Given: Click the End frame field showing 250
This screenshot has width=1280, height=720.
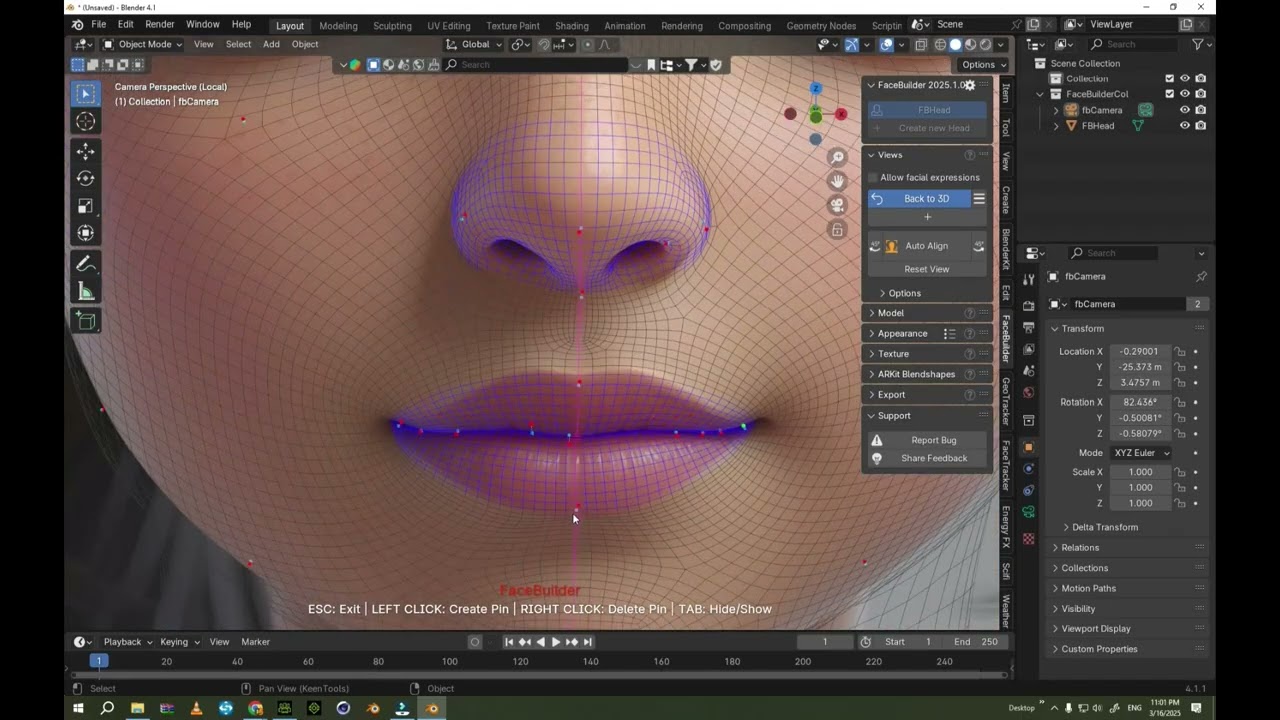Looking at the screenshot, I should (977, 642).
